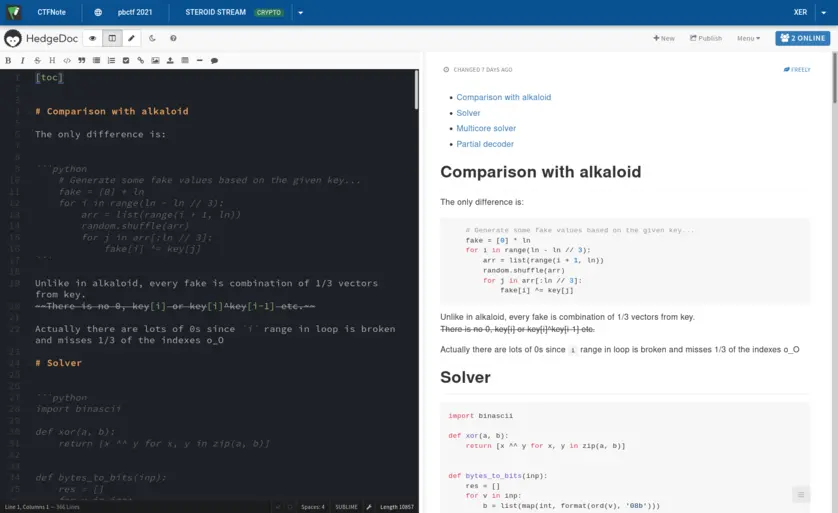Open the HedgeDoc Menu dropdown
Image resolution: width=838 pixels, height=513 pixels.
pyautogui.click(x=748, y=38)
